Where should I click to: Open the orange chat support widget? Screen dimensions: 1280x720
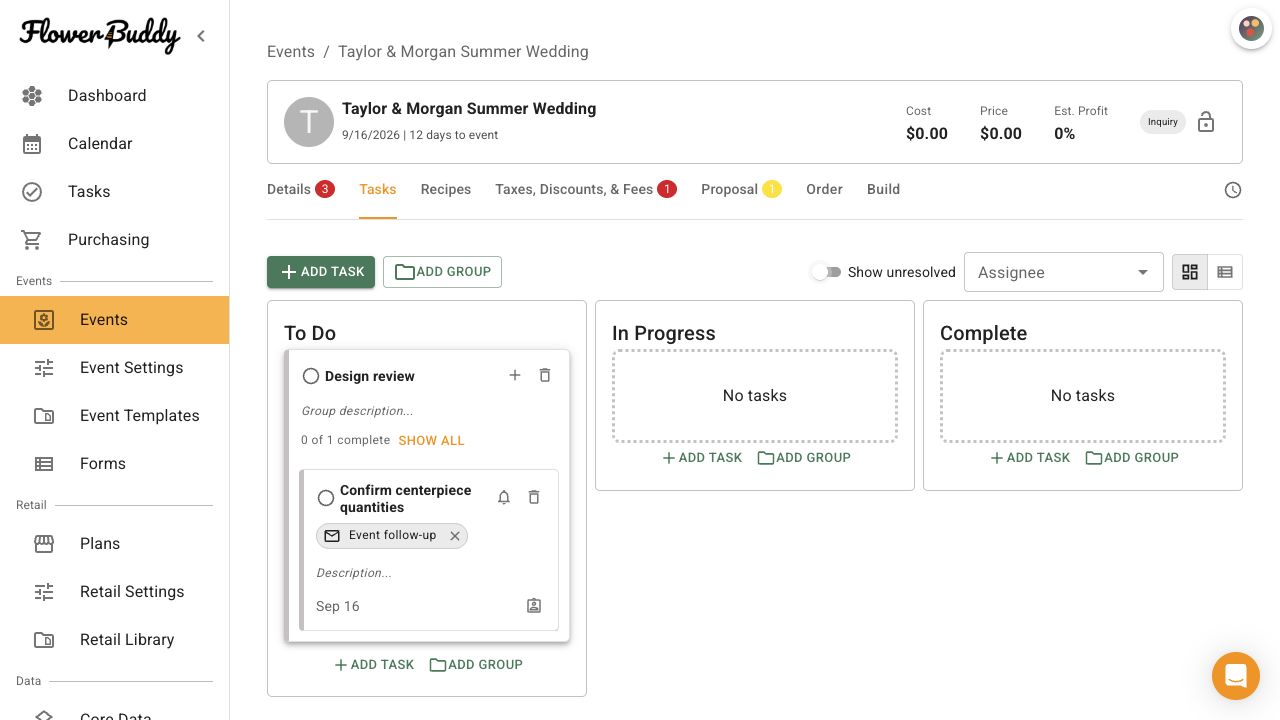point(1236,676)
